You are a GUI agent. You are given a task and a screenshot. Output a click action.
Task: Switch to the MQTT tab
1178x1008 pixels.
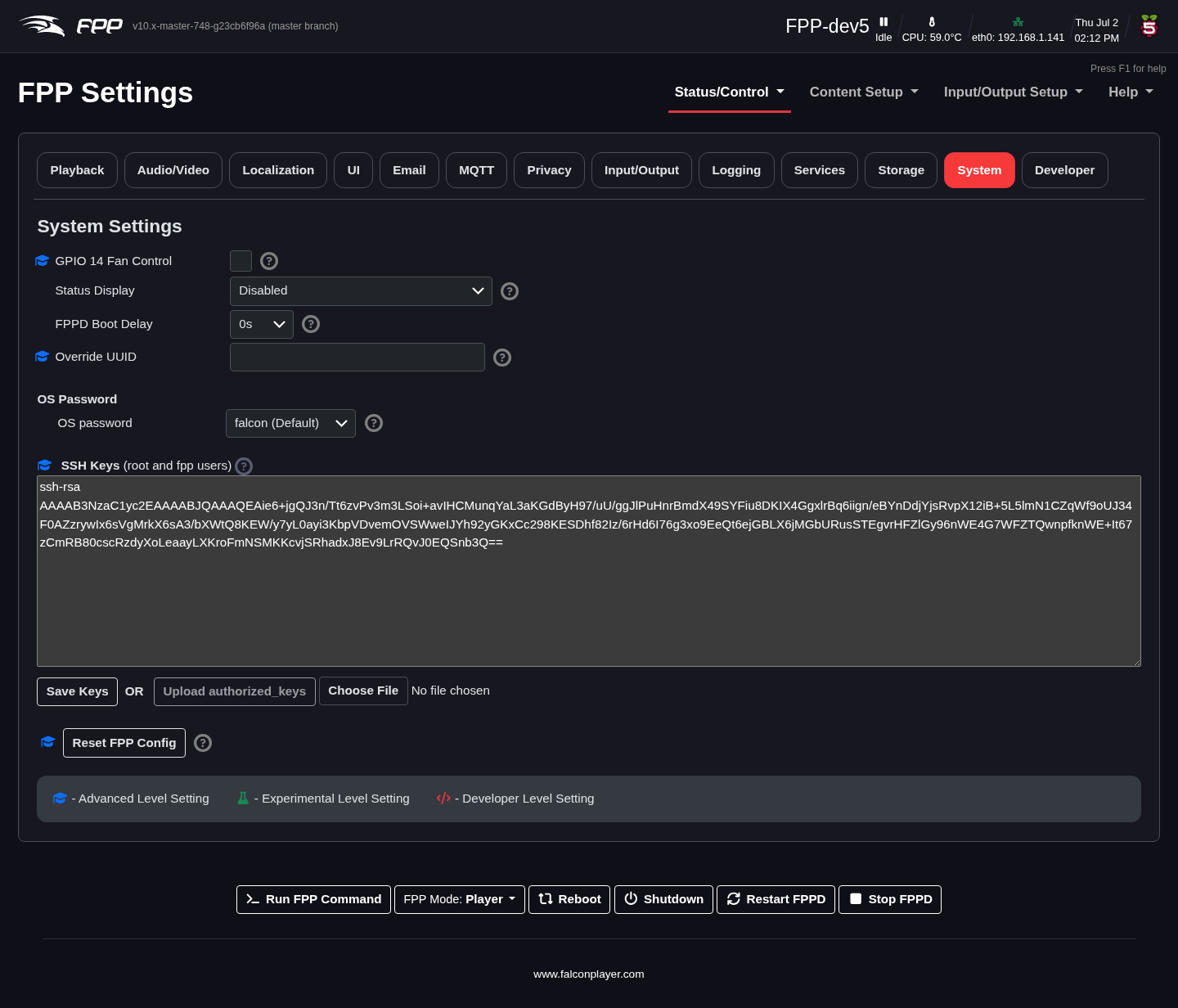476,170
